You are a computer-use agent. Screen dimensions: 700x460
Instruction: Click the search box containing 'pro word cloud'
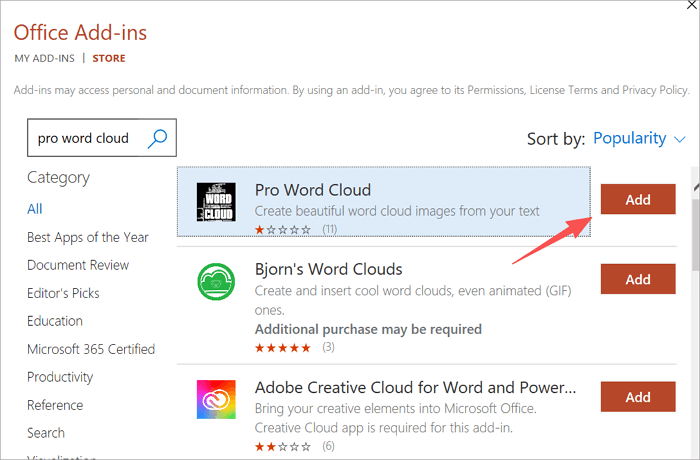[x=86, y=138]
